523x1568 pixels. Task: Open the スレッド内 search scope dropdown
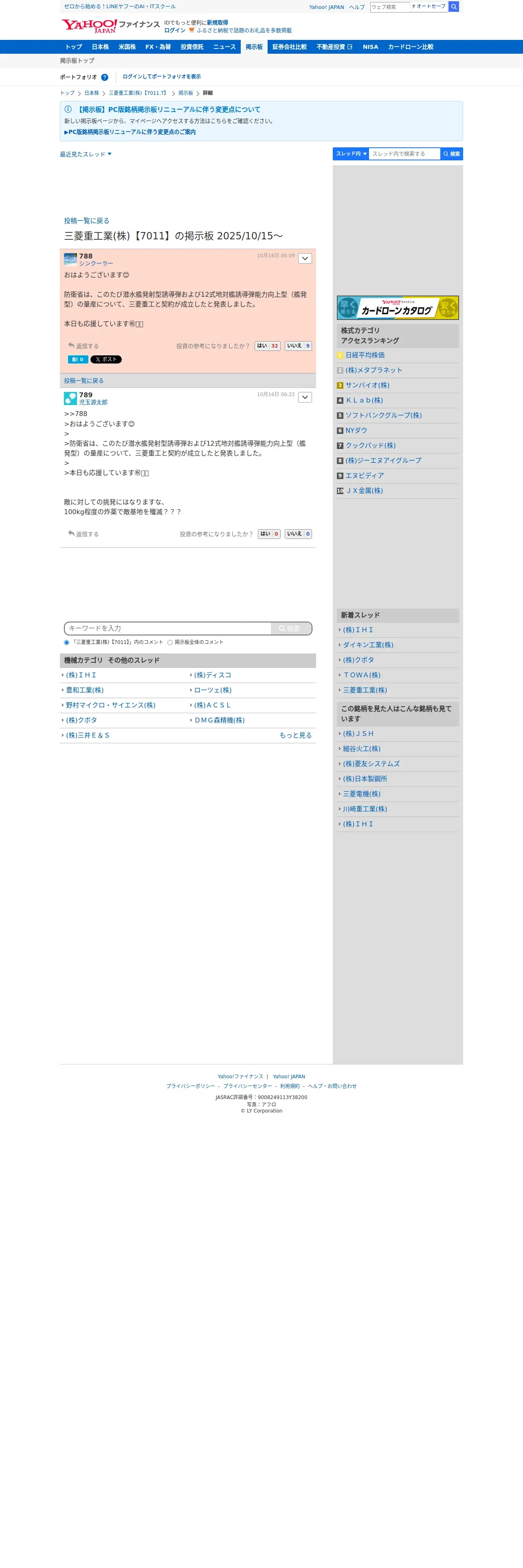(351, 154)
